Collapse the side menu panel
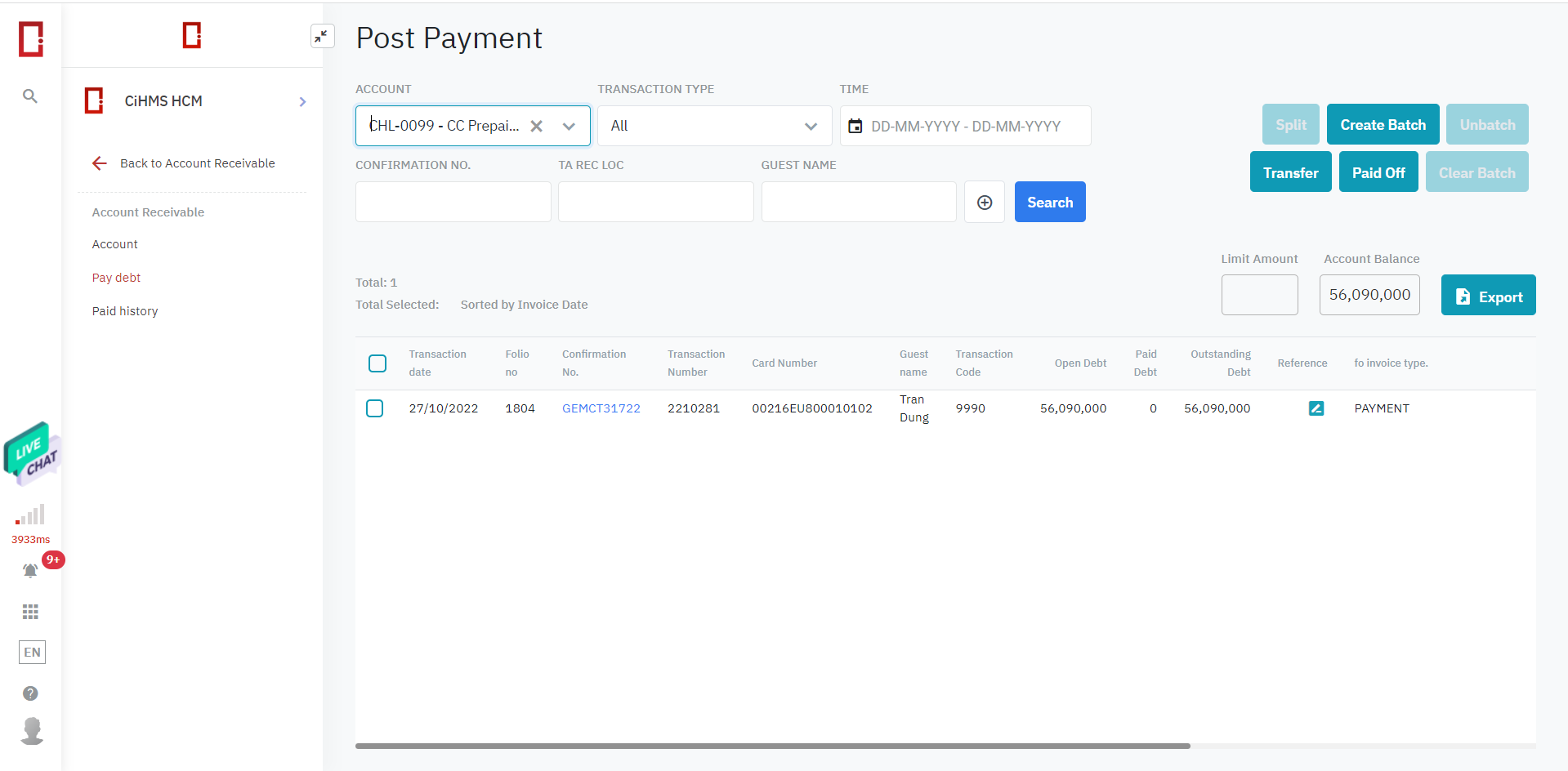 click(x=322, y=36)
